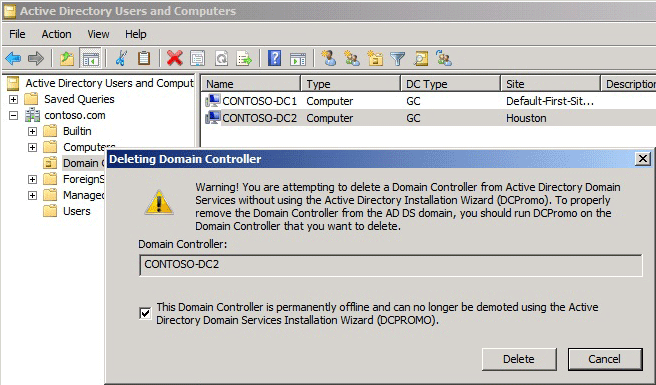The width and height of the screenshot is (656, 385).
Task: Click the Export list toolbar icon
Action: pyautogui.click(x=244, y=58)
